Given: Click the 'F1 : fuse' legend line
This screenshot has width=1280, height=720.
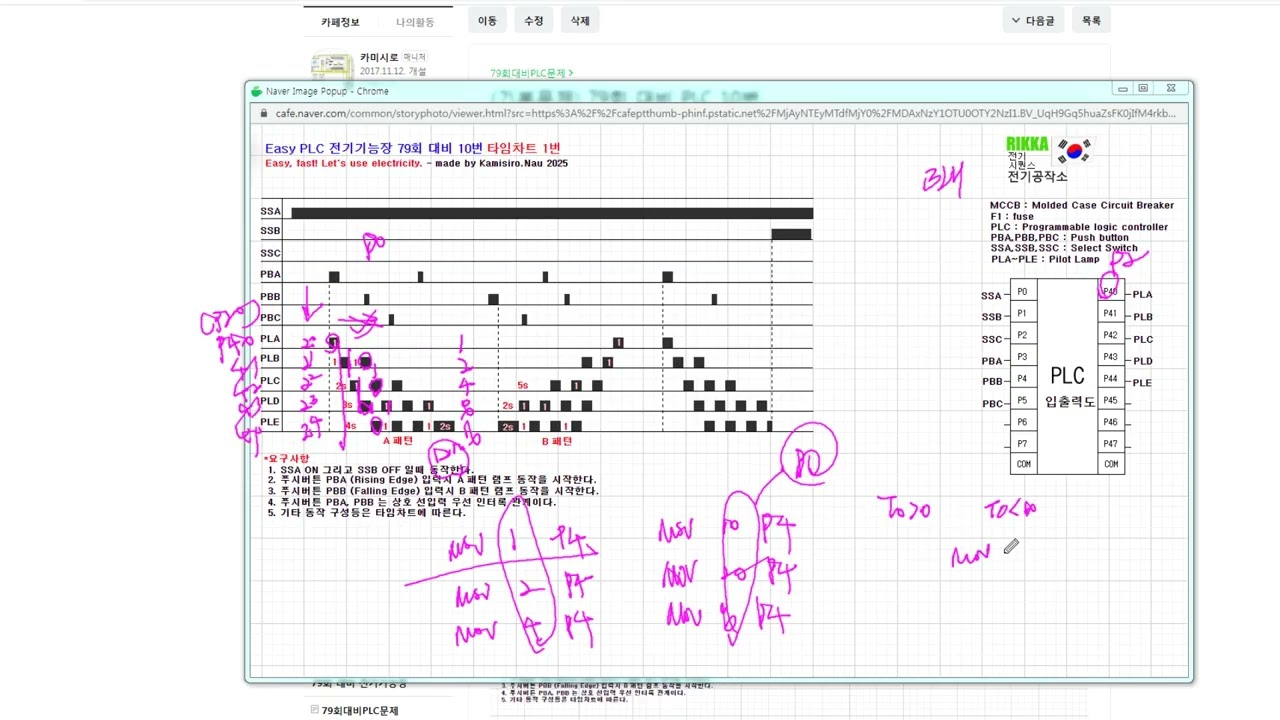Looking at the screenshot, I should pos(1012,216).
